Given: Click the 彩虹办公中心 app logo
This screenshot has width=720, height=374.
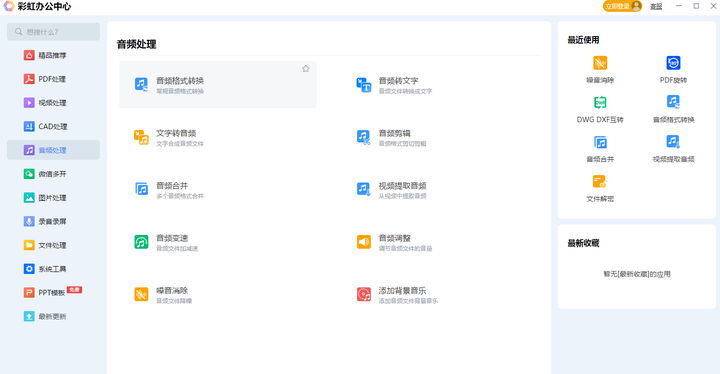Looking at the screenshot, I should tap(9, 6).
